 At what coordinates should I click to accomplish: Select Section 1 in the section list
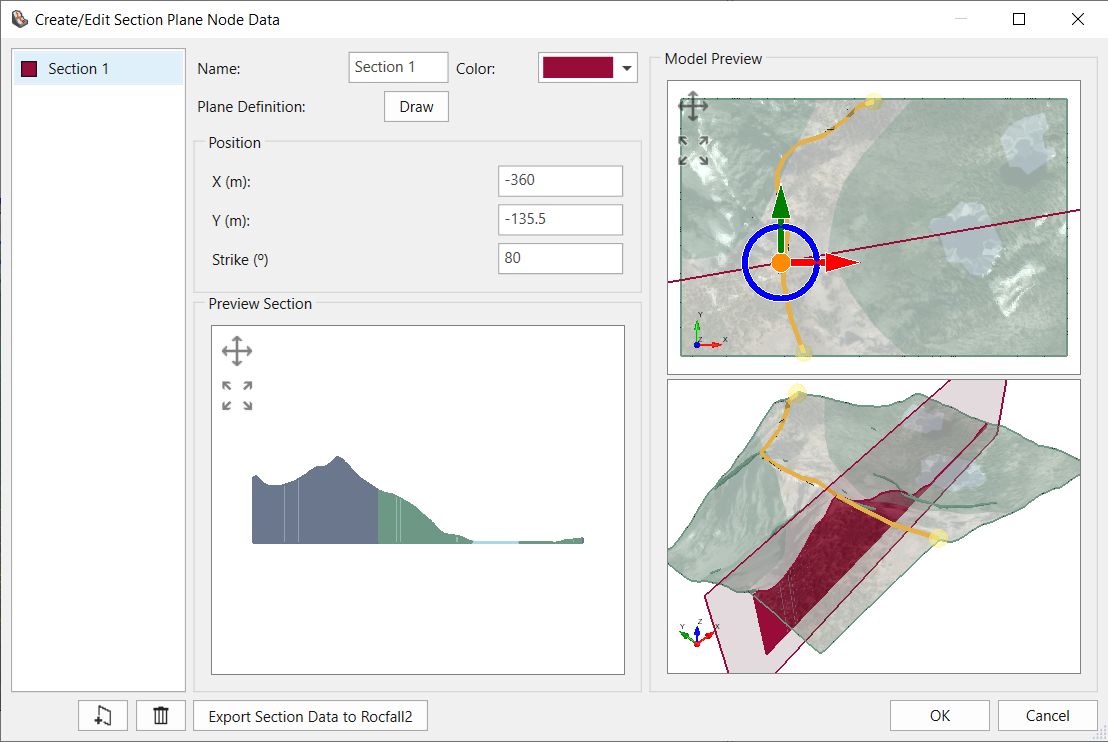tap(98, 69)
